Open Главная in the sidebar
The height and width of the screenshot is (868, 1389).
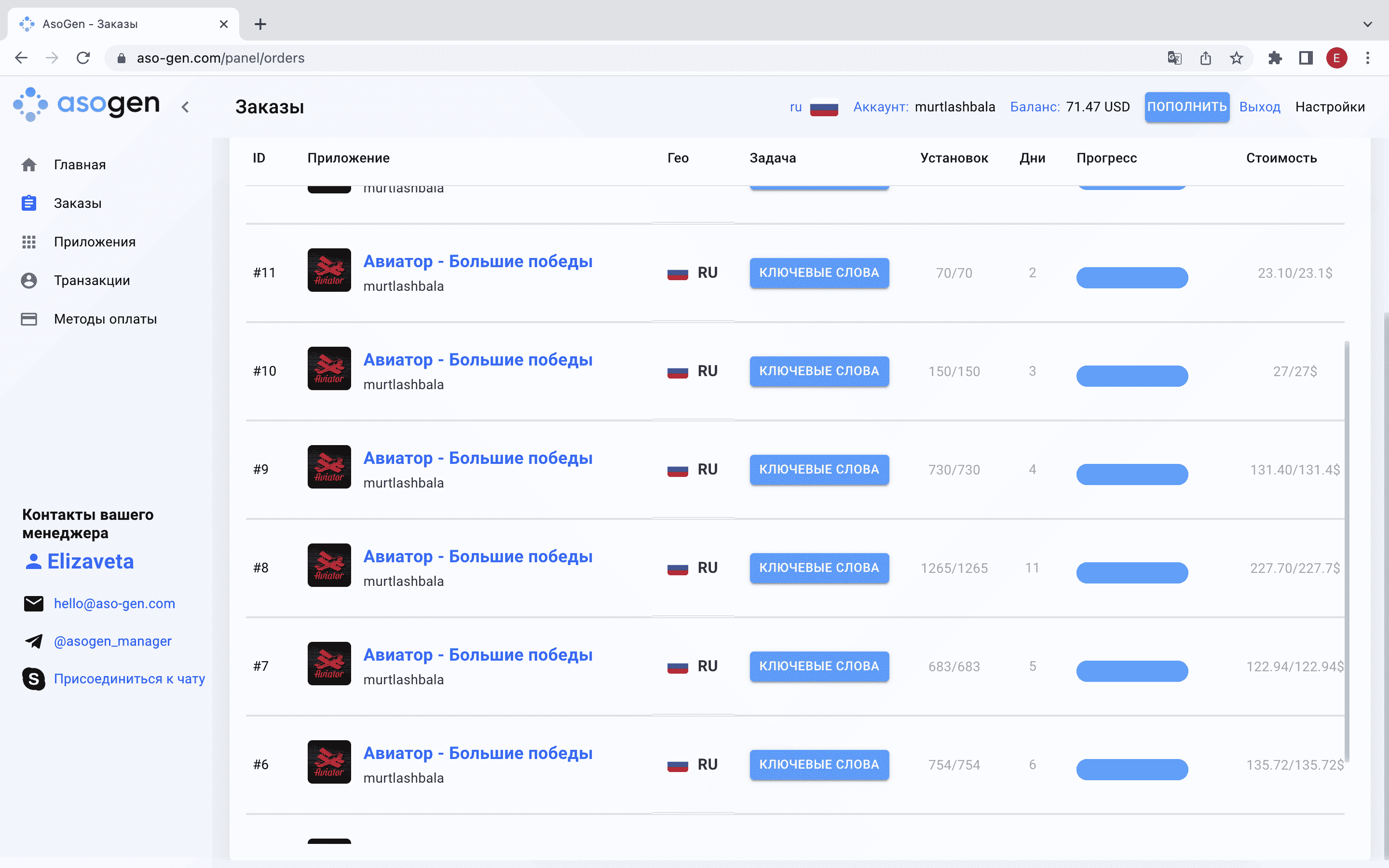(x=80, y=165)
